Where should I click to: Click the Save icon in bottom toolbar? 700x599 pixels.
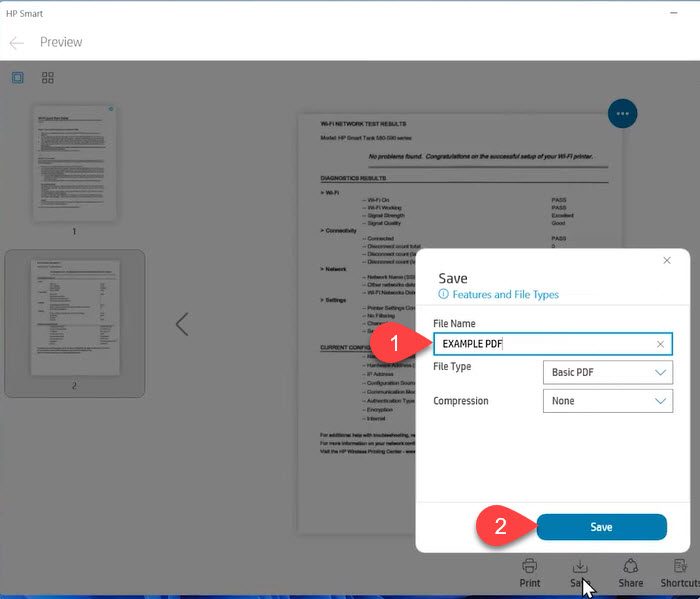click(x=579, y=571)
